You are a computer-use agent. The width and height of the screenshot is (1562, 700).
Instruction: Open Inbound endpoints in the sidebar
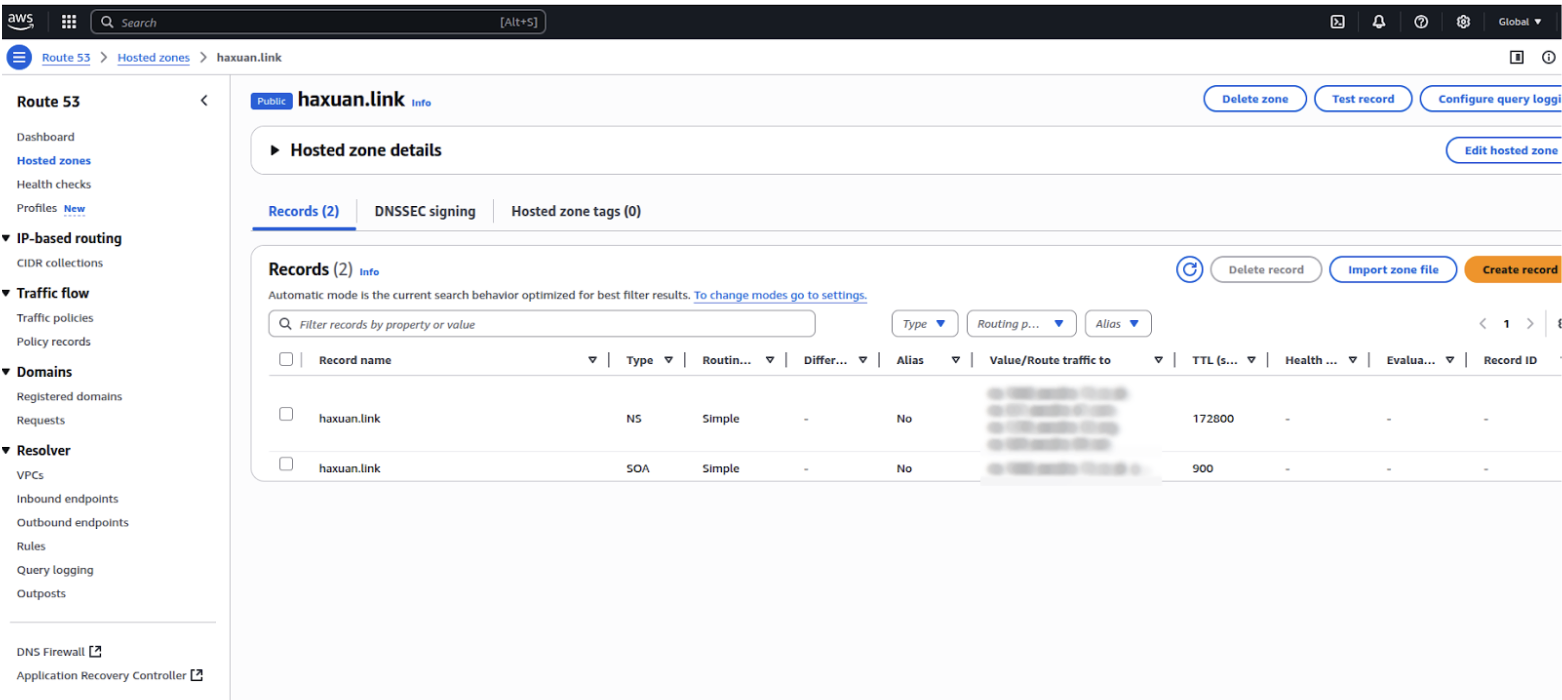[x=68, y=499]
